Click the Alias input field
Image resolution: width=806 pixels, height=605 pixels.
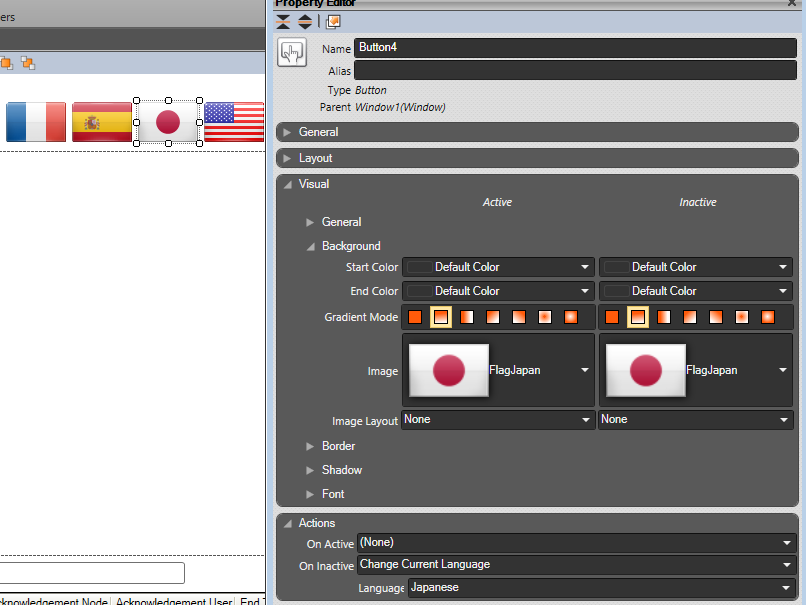click(x=575, y=70)
